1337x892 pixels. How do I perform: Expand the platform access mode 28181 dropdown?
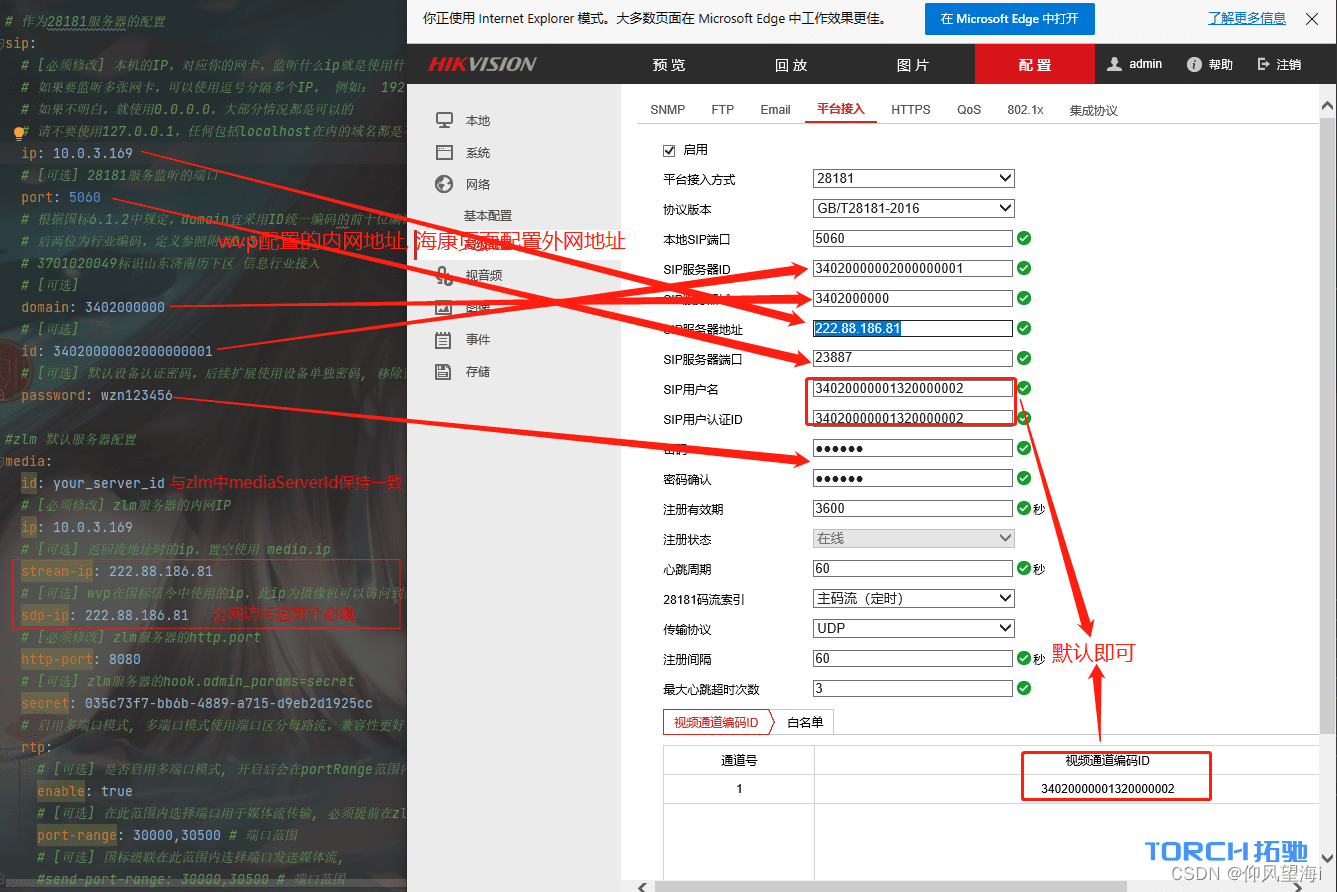click(x=913, y=179)
